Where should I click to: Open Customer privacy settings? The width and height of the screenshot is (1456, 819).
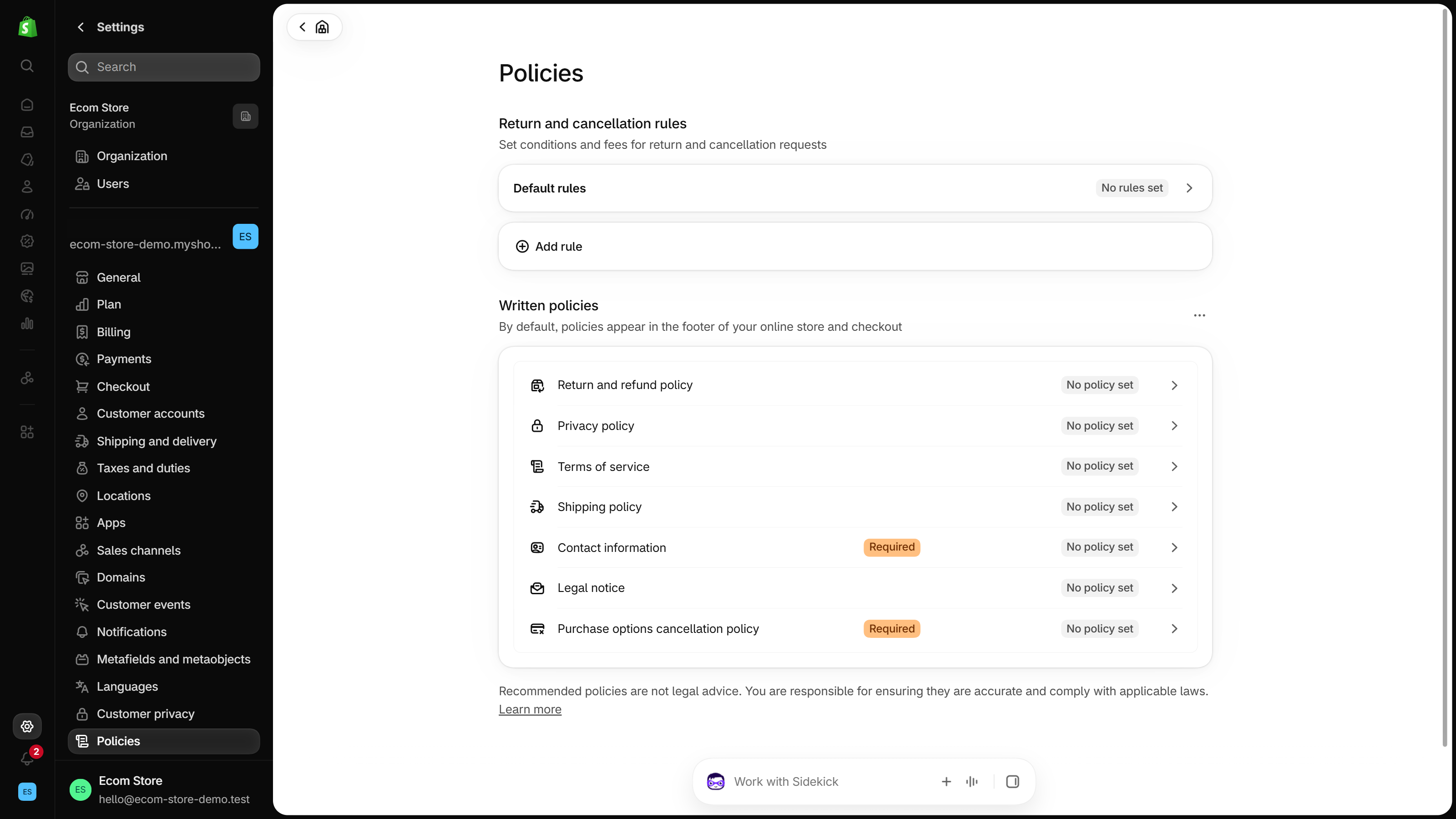click(164, 714)
